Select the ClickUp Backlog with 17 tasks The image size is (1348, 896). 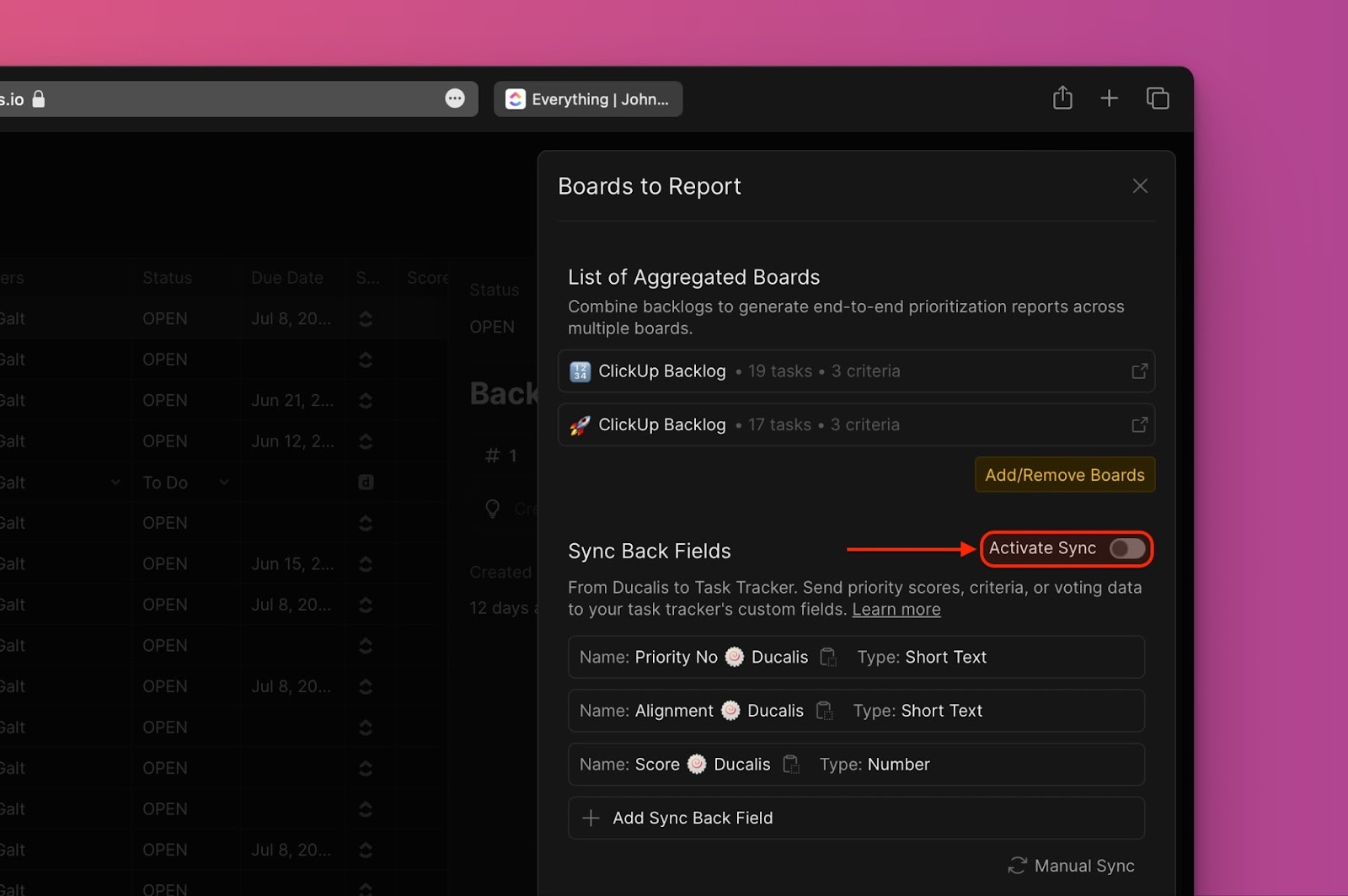pos(856,425)
